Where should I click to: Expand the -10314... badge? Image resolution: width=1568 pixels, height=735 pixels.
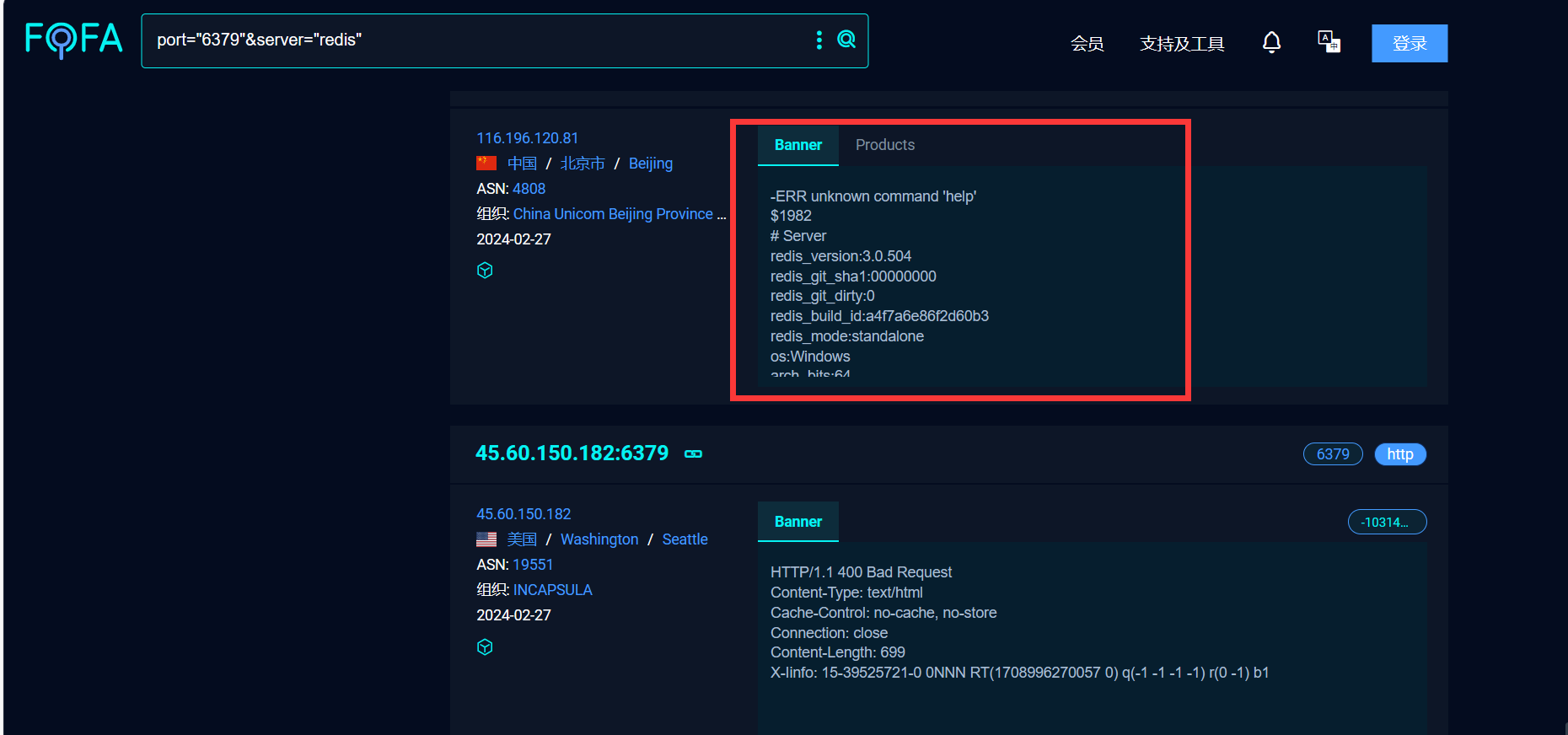pos(1386,523)
